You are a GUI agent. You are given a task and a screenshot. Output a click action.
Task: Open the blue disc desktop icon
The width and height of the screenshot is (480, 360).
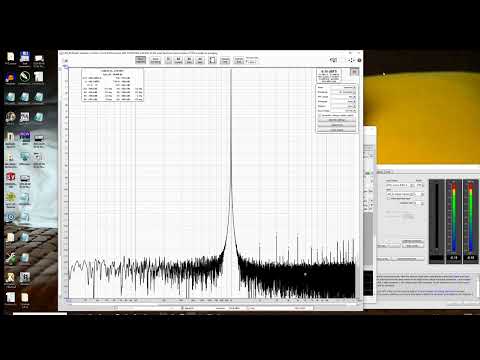pyautogui.click(x=11, y=217)
